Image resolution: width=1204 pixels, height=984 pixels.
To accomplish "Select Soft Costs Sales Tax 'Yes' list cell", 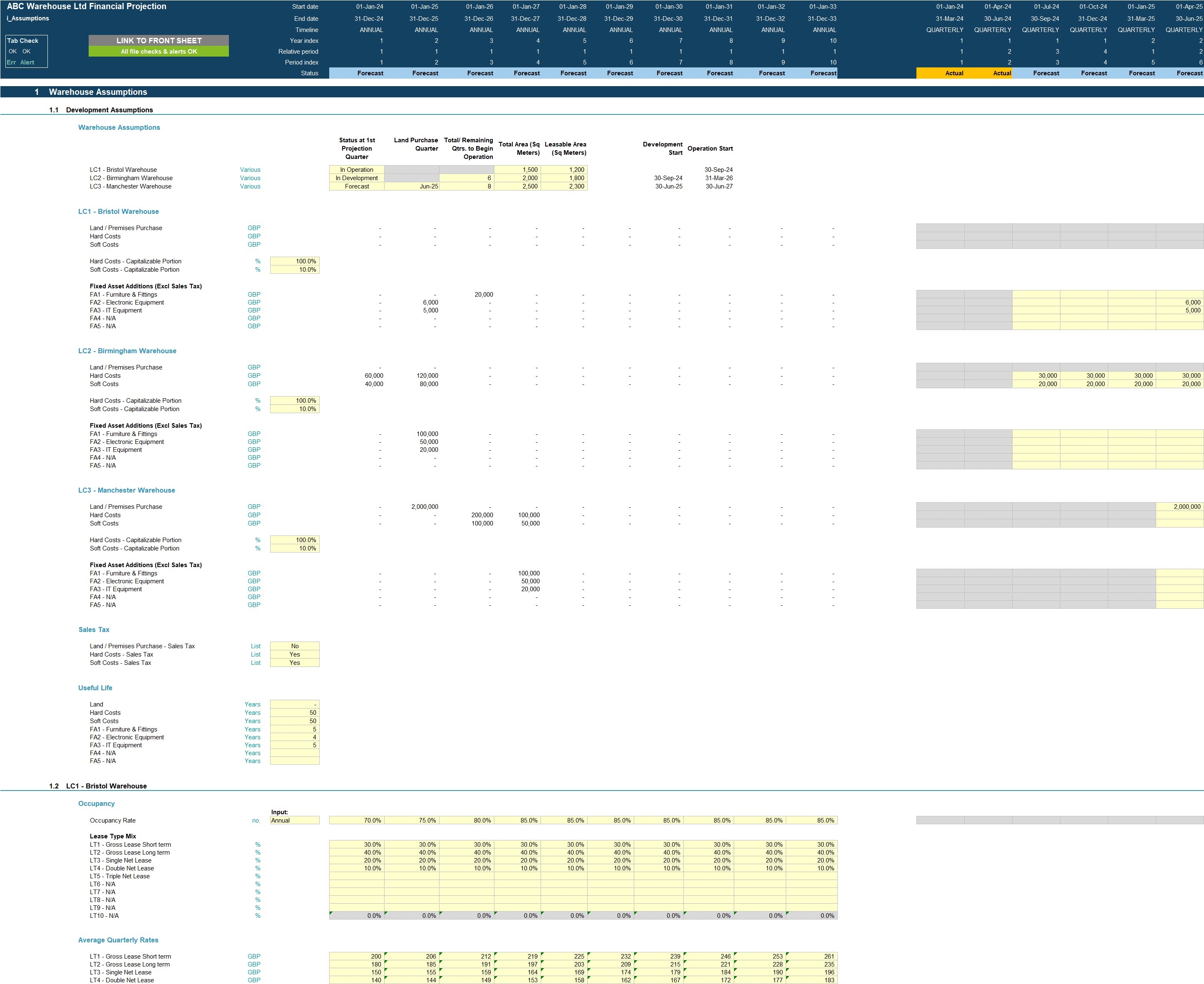I will pos(295,663).
